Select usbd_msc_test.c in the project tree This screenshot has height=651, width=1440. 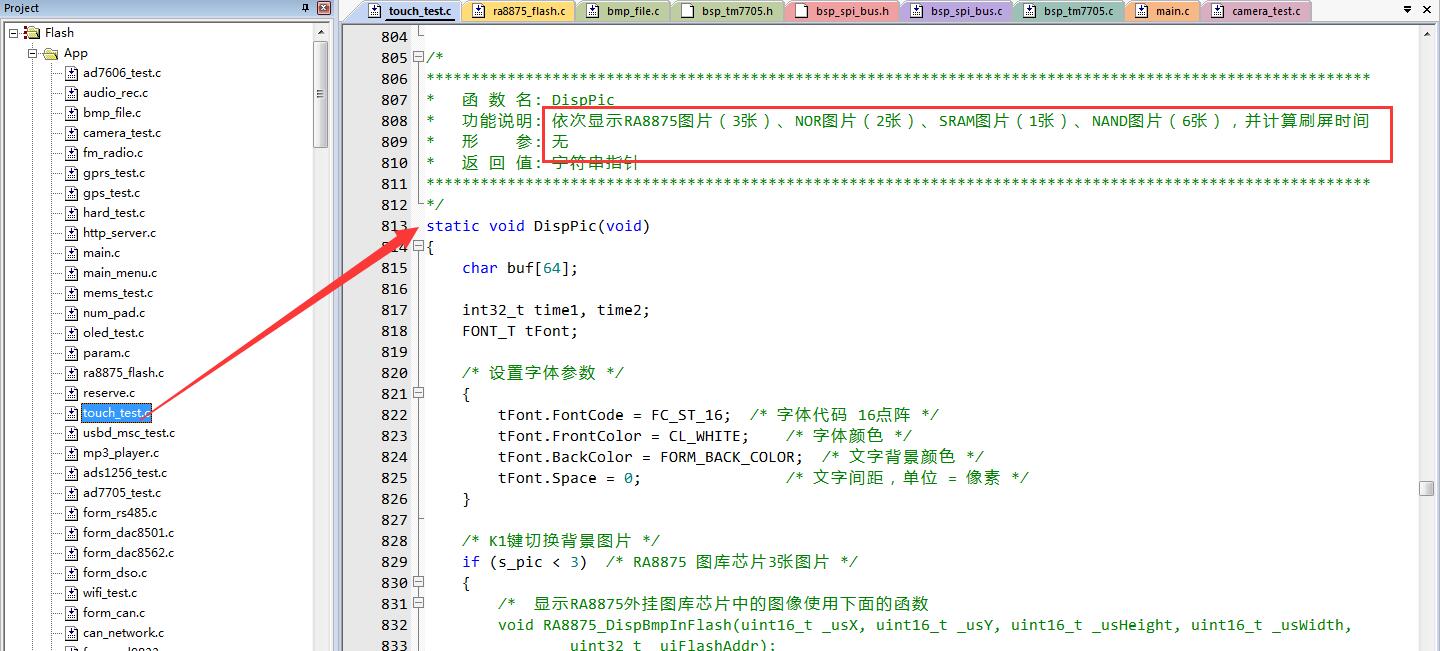pos(128,433)
